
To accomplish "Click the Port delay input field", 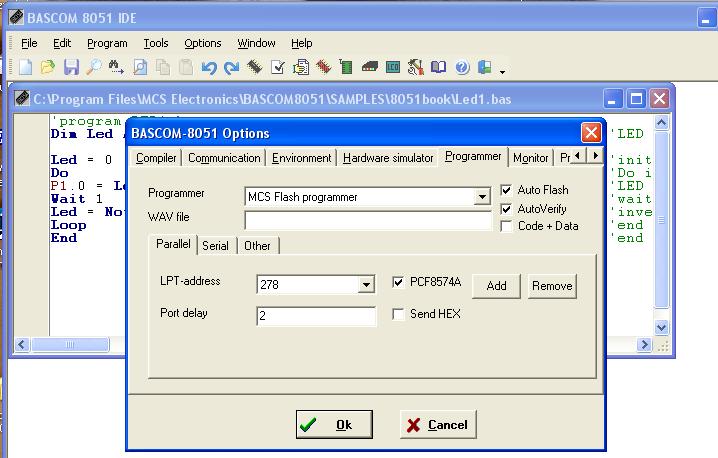I will pyautogui.click(x=316, y=316).
